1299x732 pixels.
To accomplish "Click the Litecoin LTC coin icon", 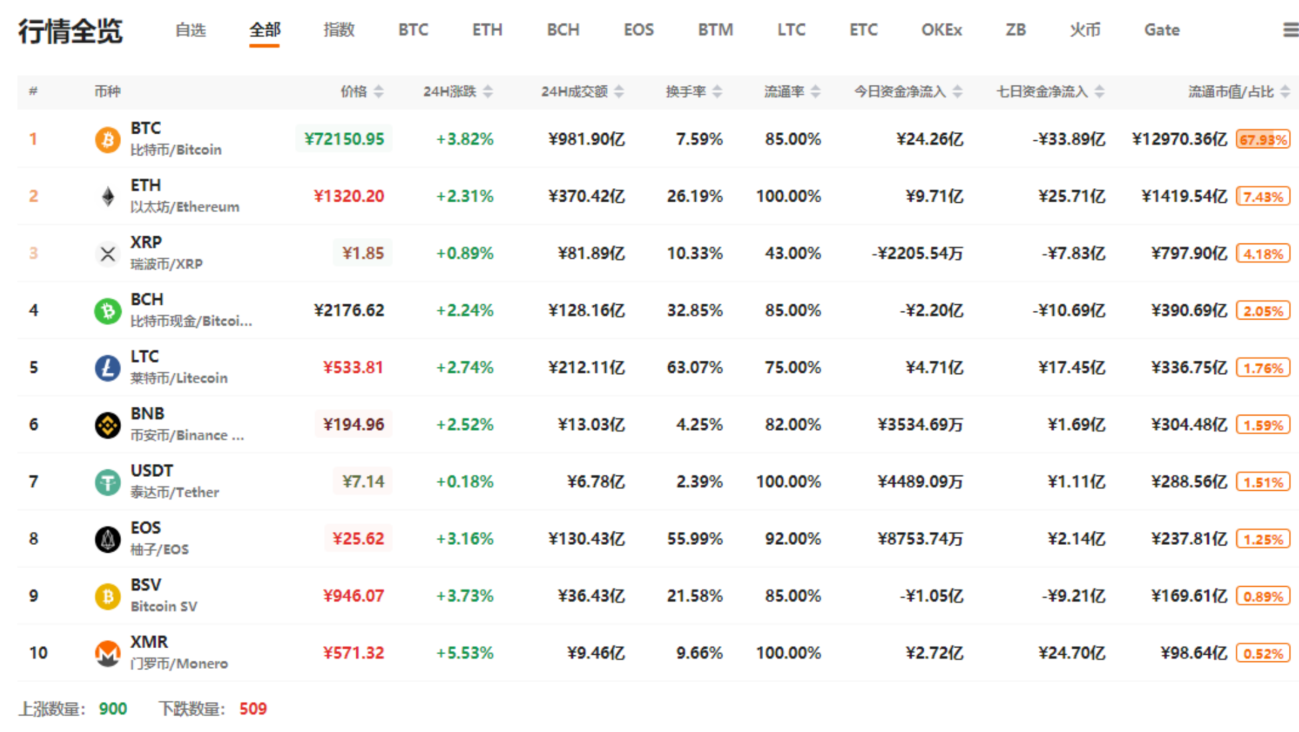I will (107, 368).
